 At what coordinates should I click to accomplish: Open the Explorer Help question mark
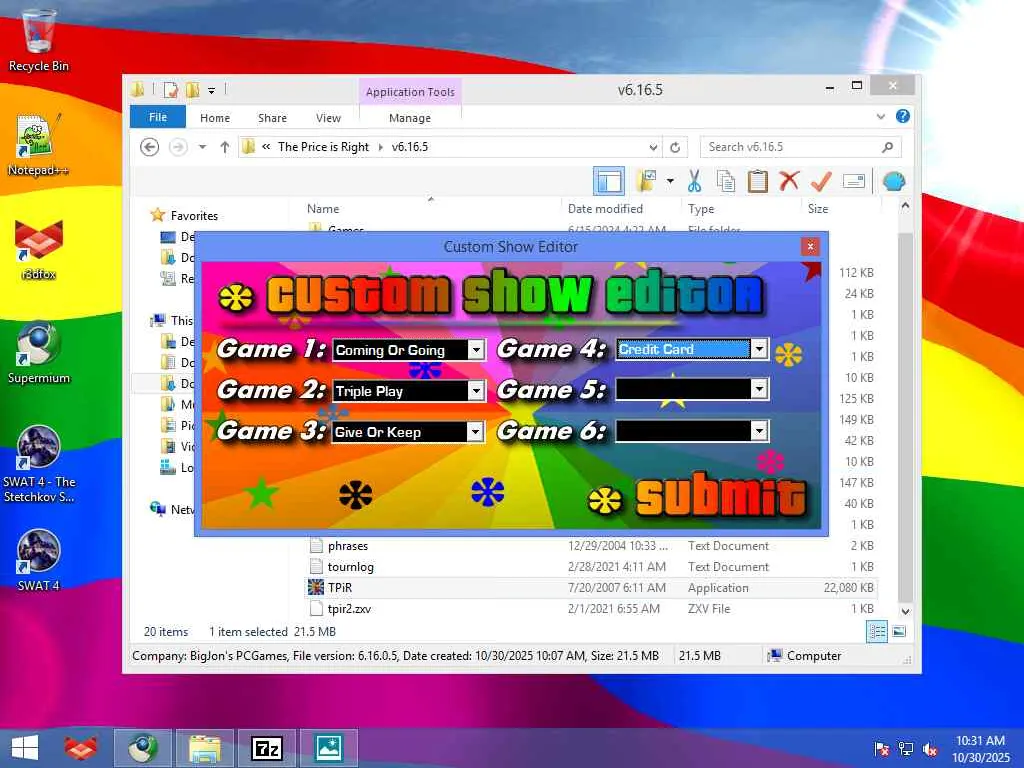903,116
